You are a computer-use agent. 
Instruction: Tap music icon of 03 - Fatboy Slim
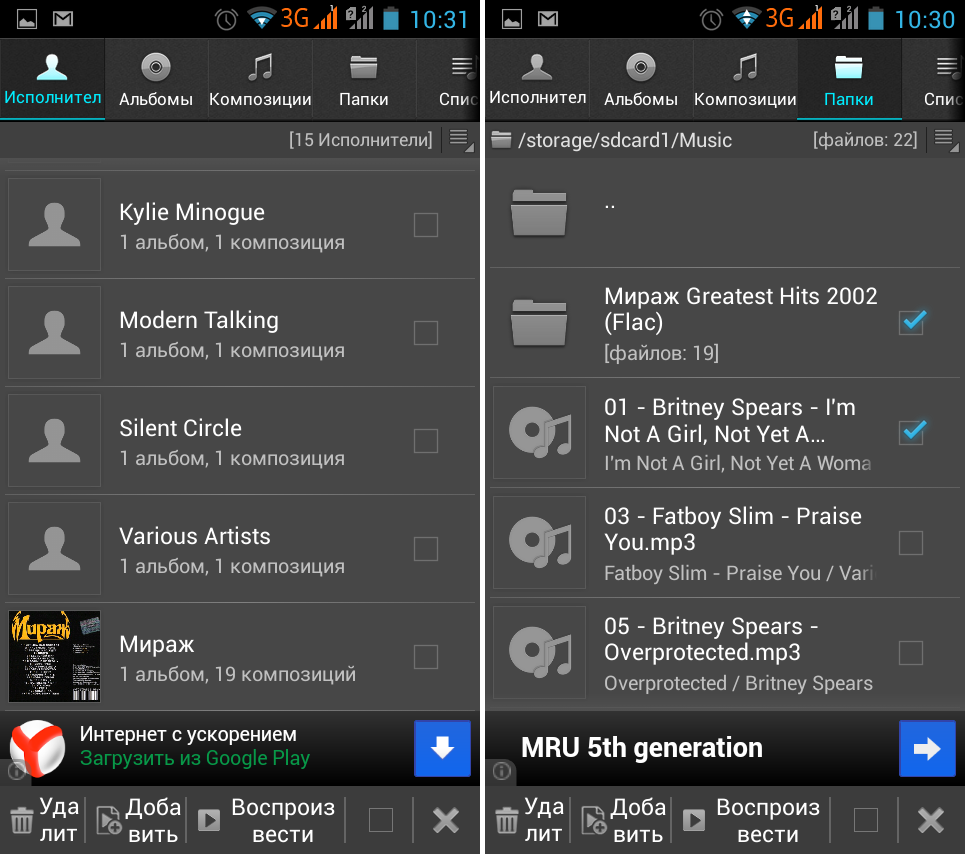pyautogui.click(x=539, y=543)
